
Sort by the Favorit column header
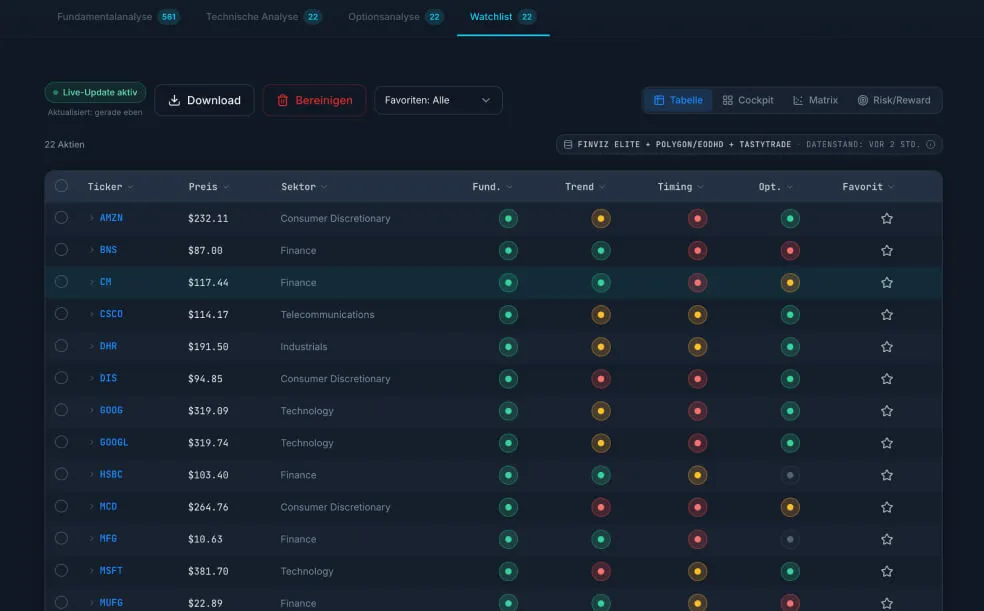click(x=868, y=187)
